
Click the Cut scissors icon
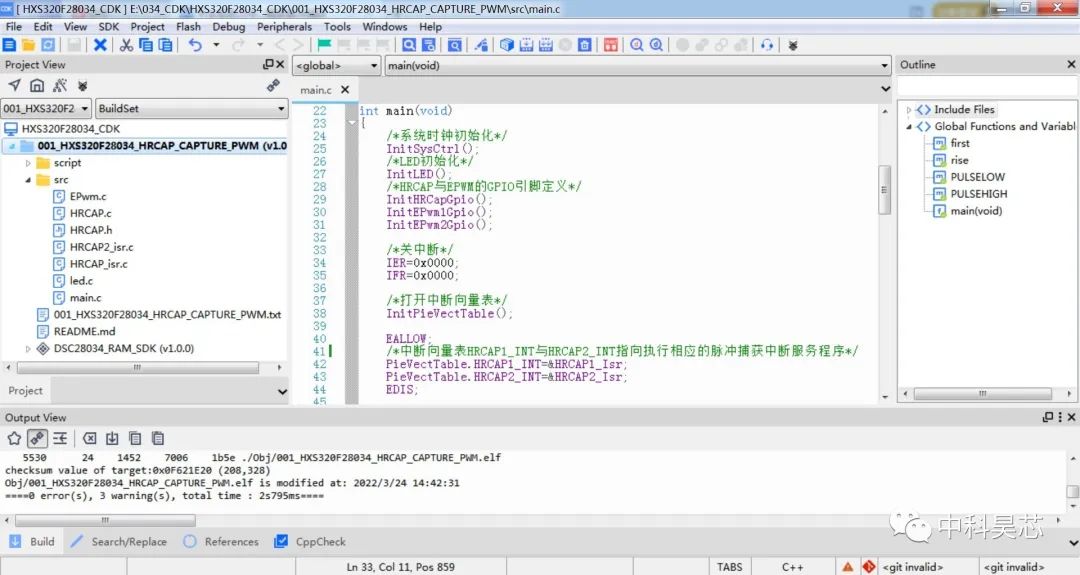click(126, 45)
